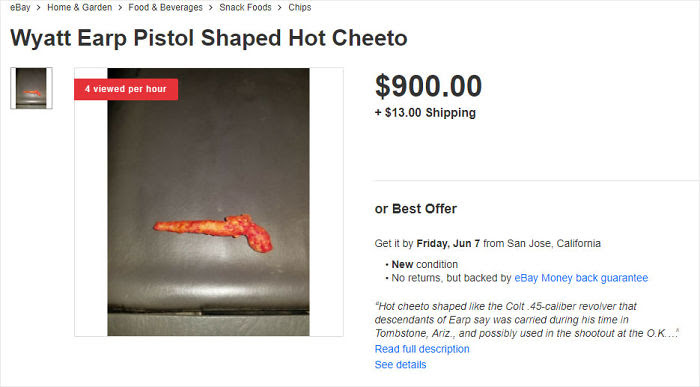The width and height of the screenshot is (700, 387).
Task: Open eBay Money back guarantee link
Action: pyautogui.click(x=581, y=278)
